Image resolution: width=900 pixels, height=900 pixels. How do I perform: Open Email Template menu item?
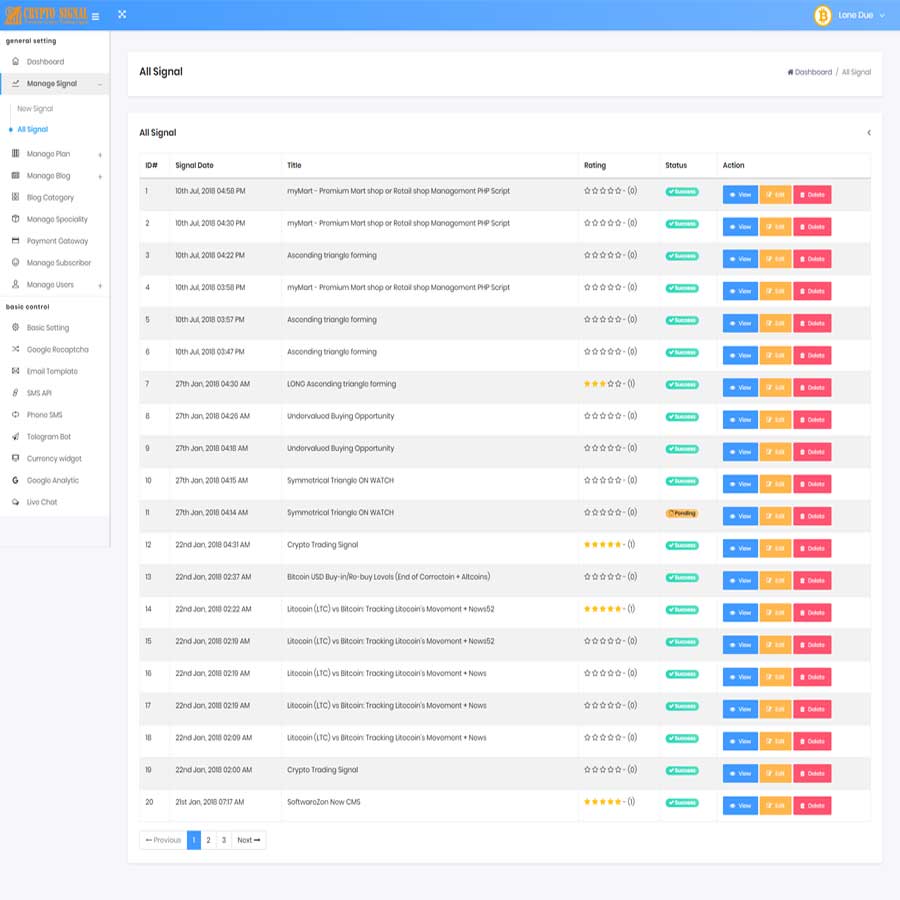tap(52, 371)
